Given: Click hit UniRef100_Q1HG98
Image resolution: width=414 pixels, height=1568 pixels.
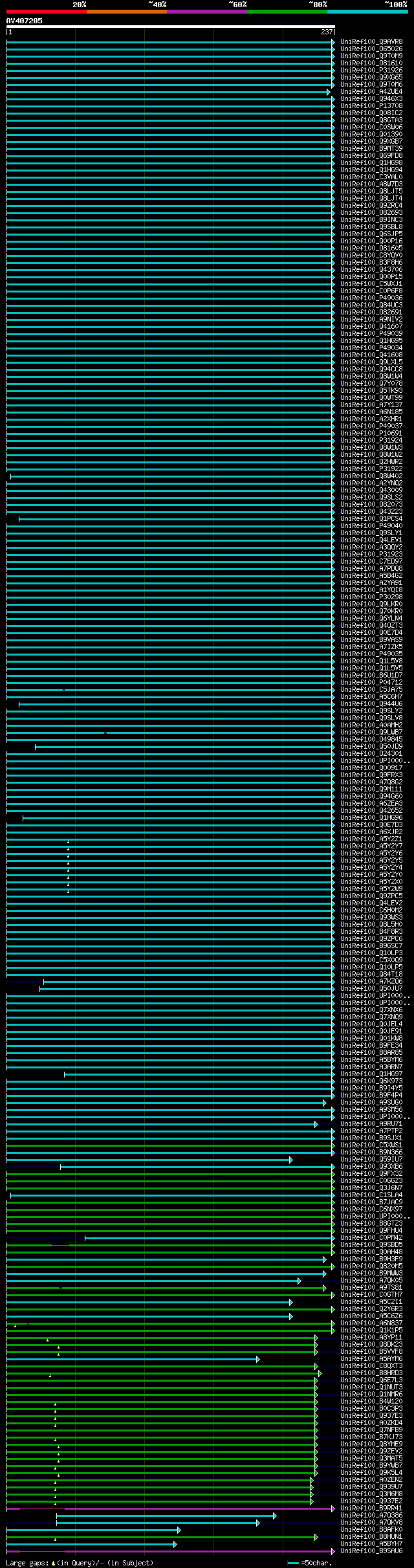Looking at the screenshot, I should pos(371,162).
